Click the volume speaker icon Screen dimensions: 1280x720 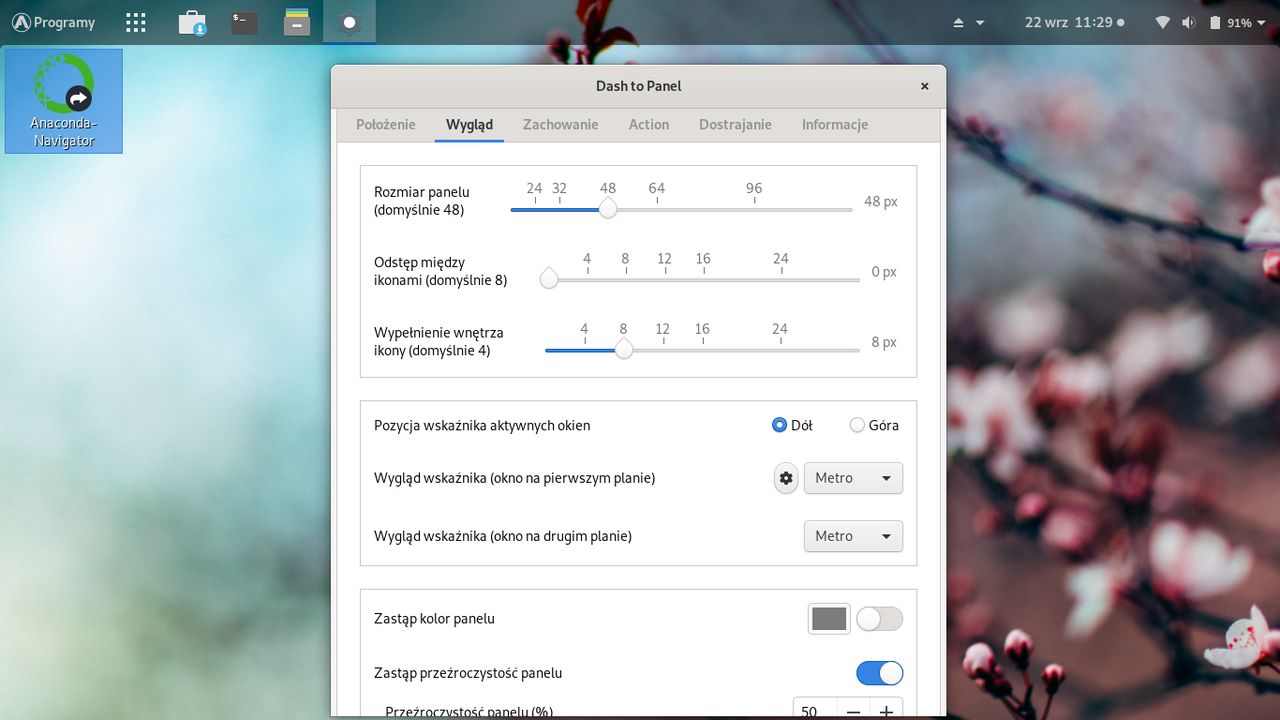click(1188, 22)
